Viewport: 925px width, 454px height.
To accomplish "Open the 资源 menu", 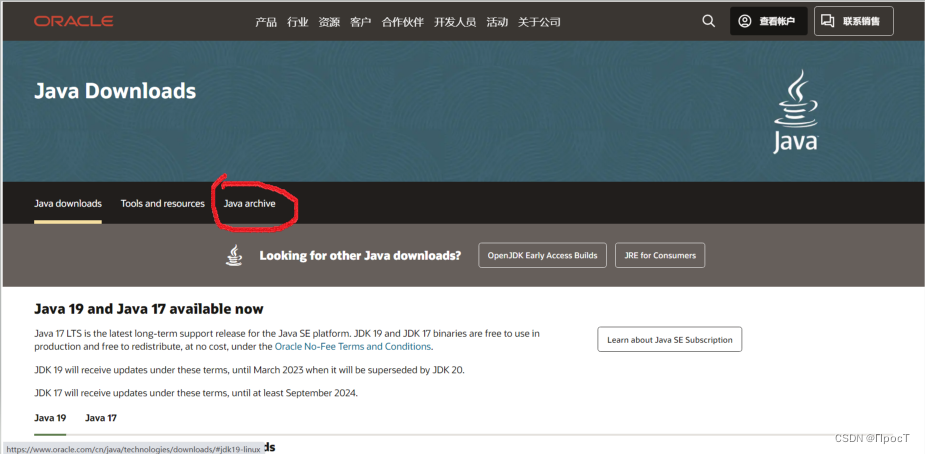I will coord(329,22).
